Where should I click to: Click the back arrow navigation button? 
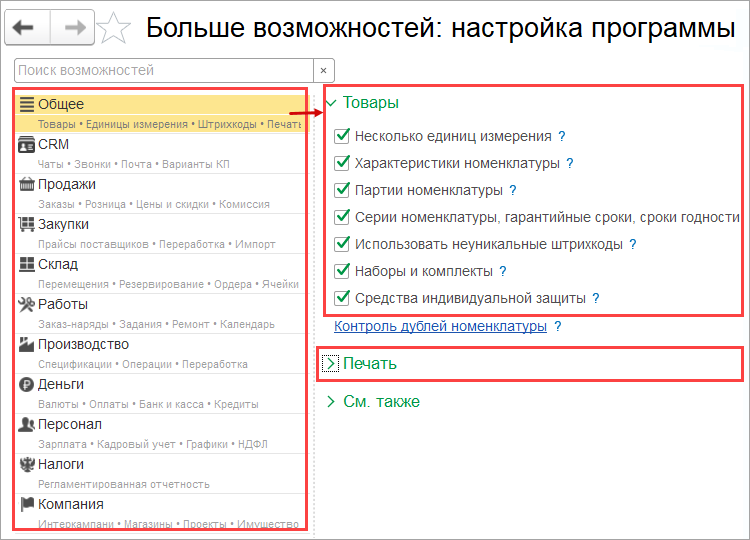point(27,27)
